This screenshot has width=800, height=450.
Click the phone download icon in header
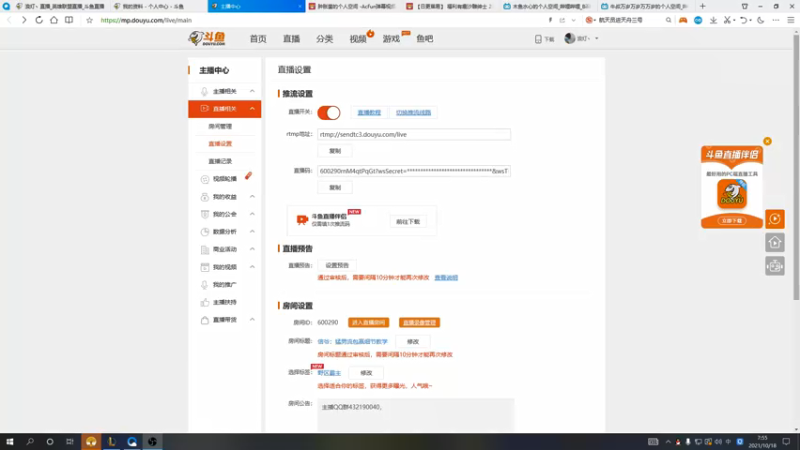[538, 39]
